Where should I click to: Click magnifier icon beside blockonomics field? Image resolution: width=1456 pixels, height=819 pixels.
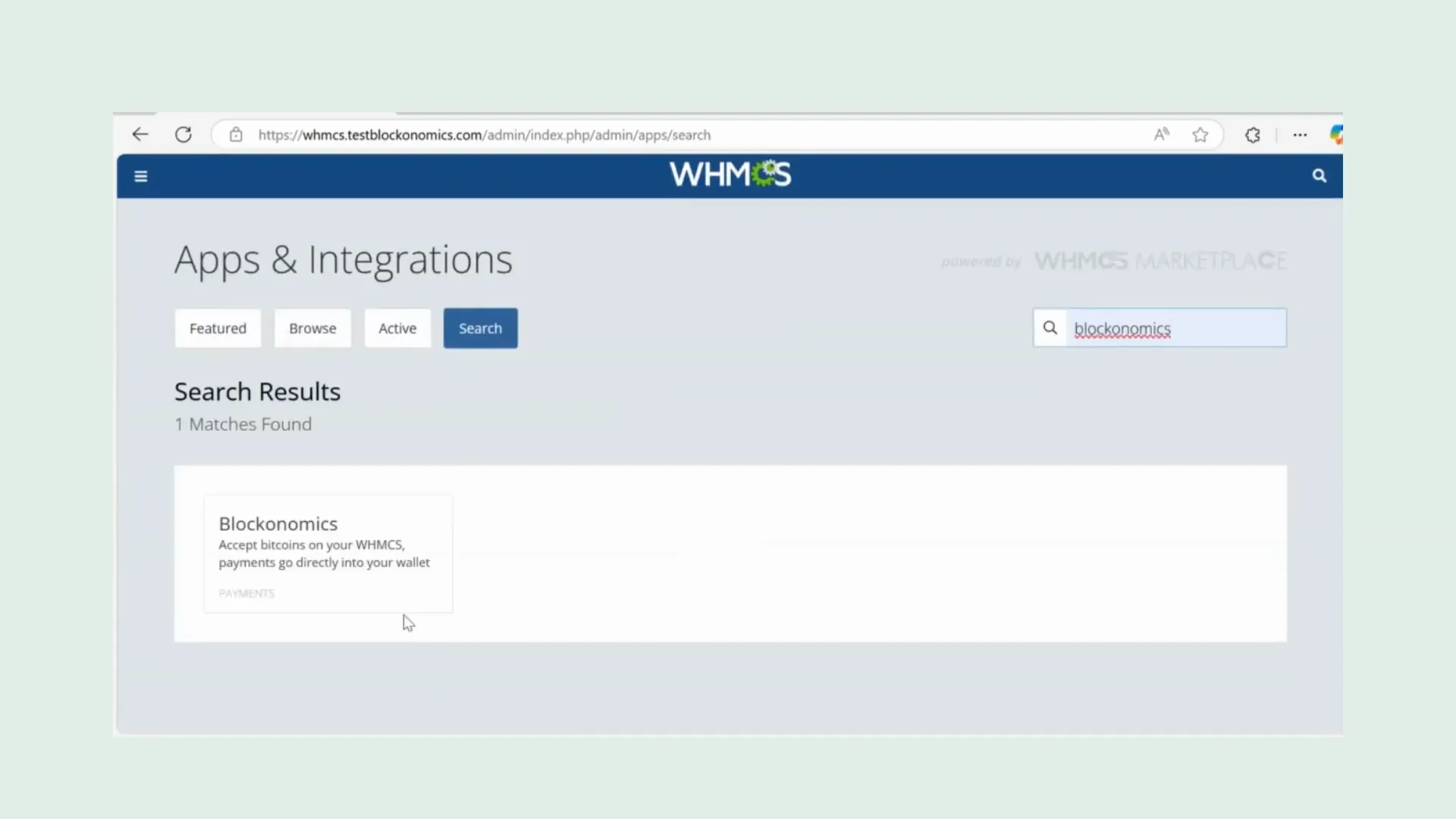tap(1050, 328)
